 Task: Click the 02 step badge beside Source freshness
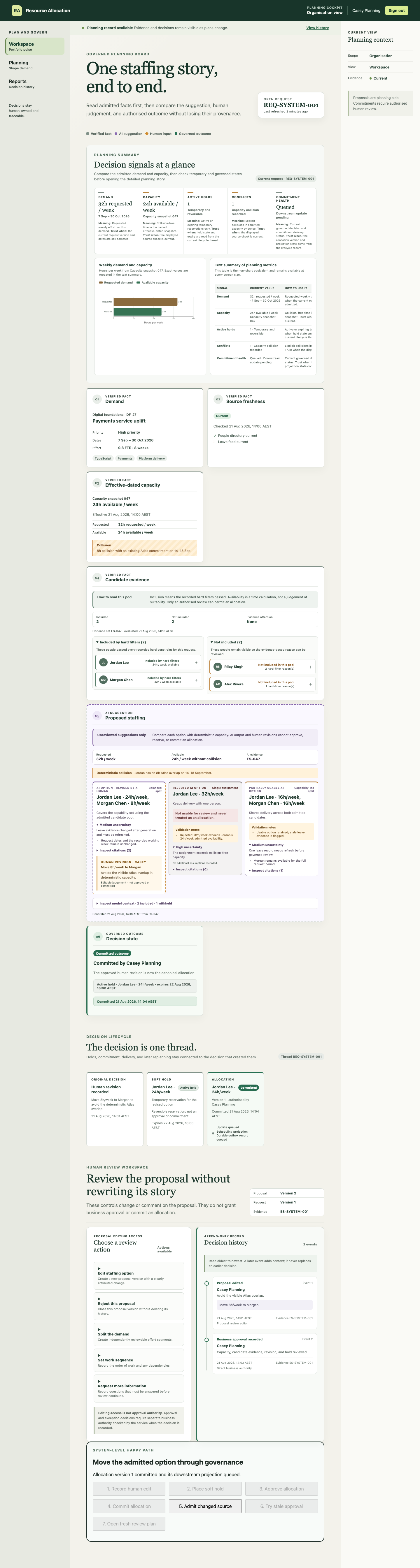(x=218, y=399)
